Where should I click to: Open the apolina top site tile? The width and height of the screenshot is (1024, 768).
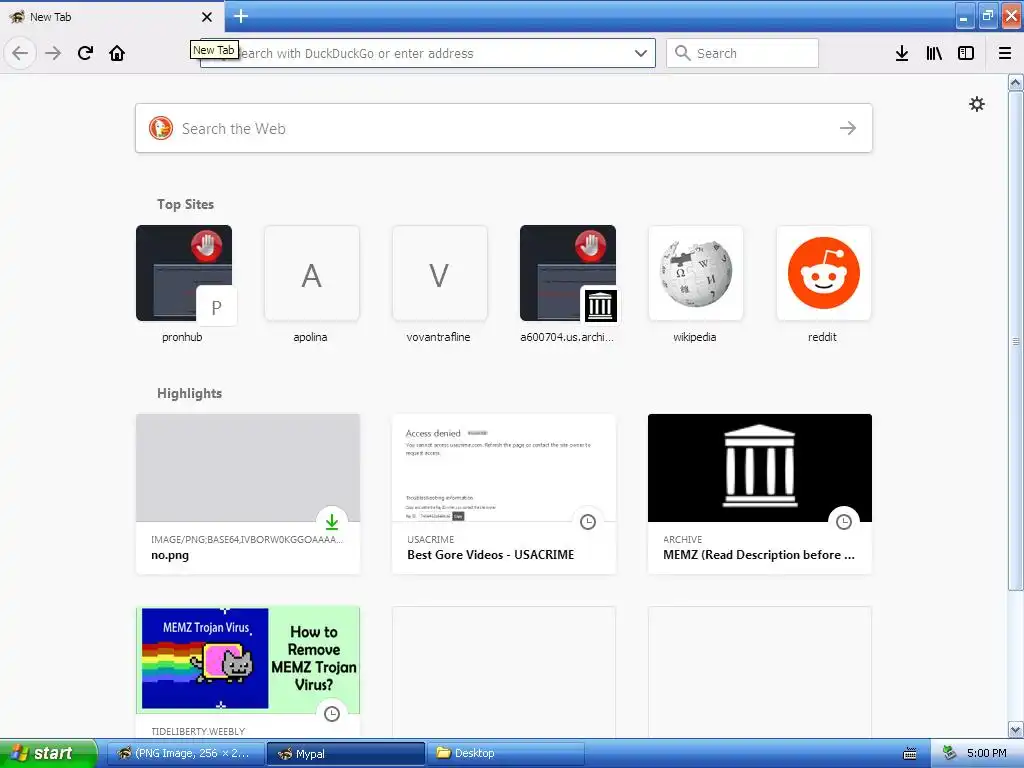point(312,273)
